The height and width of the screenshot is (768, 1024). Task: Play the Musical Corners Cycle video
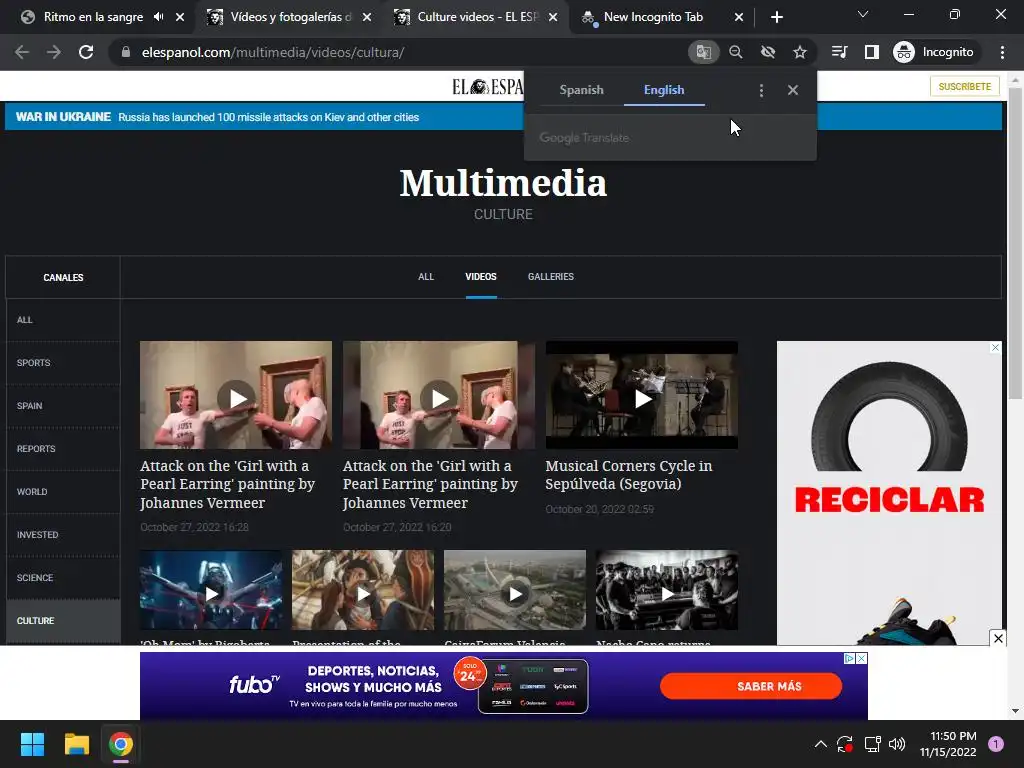pos(642,396)
